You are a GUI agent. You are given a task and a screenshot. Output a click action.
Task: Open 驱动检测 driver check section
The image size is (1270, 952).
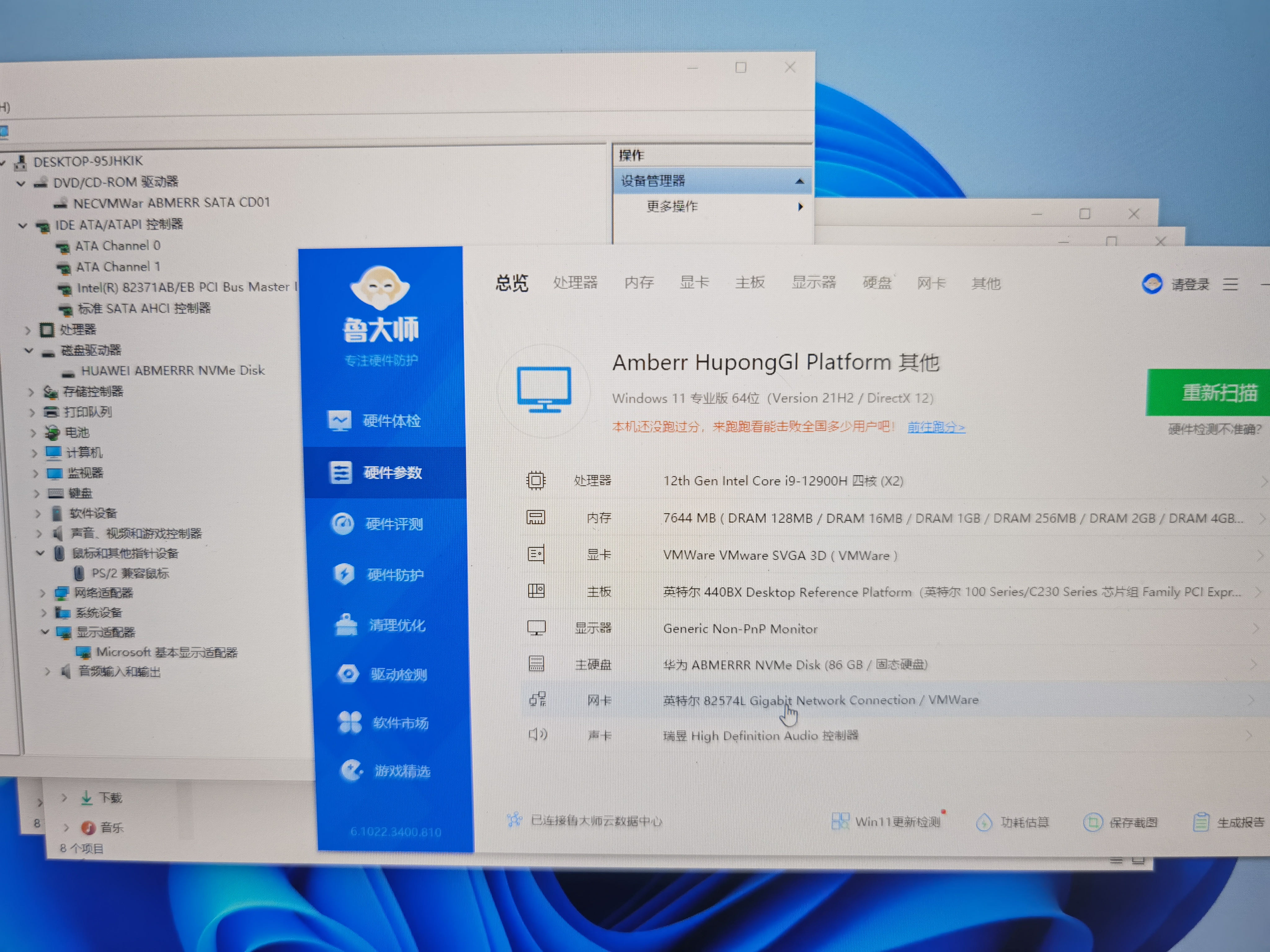(x=382, y=674)
